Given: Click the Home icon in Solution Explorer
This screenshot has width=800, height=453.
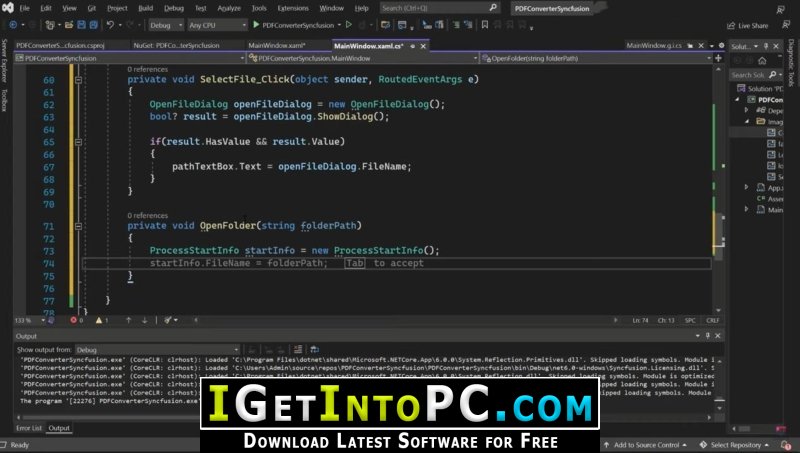Looking at the screenshot, I should pyautogui.click(x=762, y=61).
